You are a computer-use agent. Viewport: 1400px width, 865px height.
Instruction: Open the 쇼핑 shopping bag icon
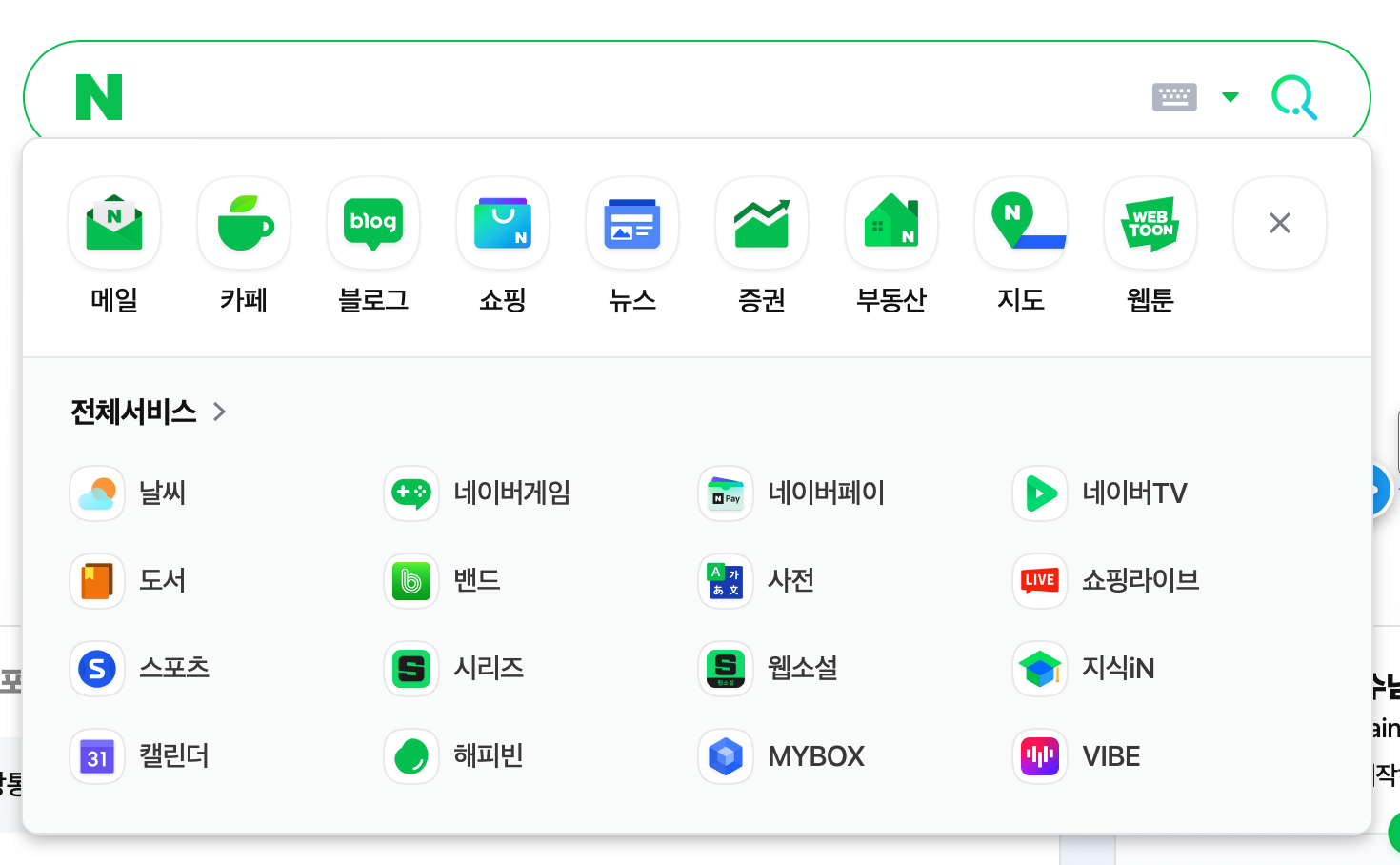tap(503, 223)
